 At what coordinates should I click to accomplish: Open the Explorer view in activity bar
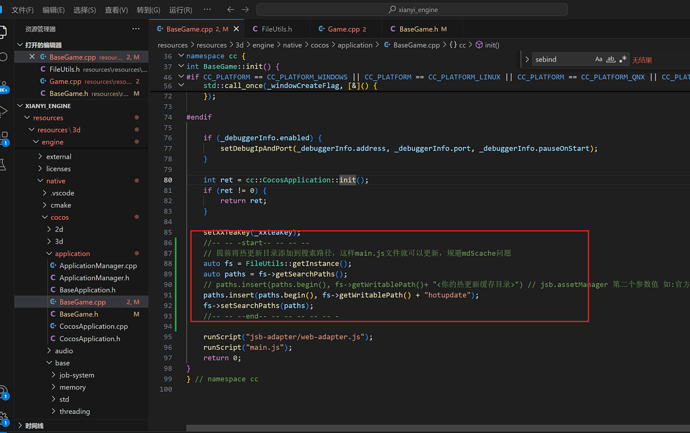pyautogui.click(x=4, y=33)
